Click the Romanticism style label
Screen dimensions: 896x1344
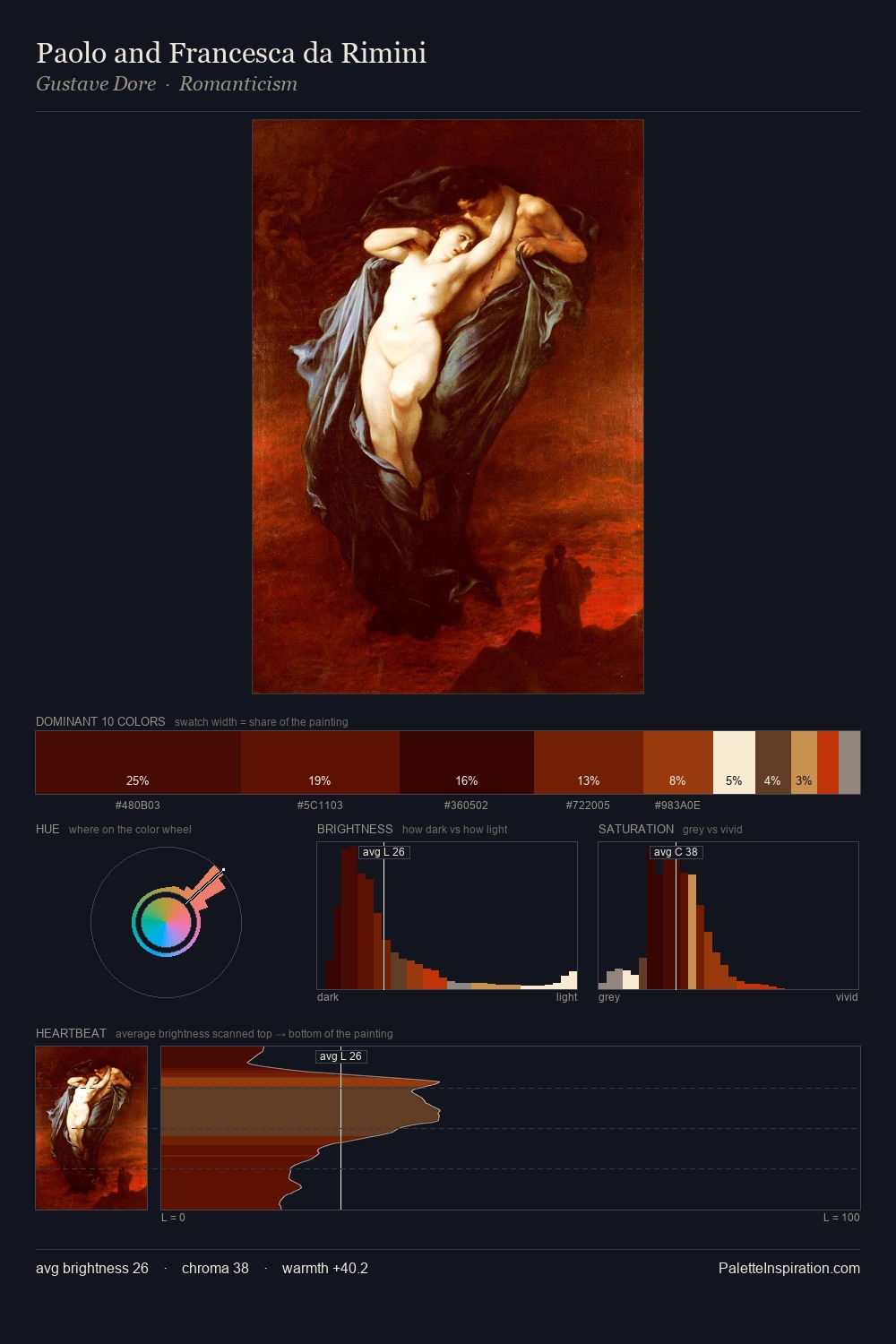pos(238,84)
